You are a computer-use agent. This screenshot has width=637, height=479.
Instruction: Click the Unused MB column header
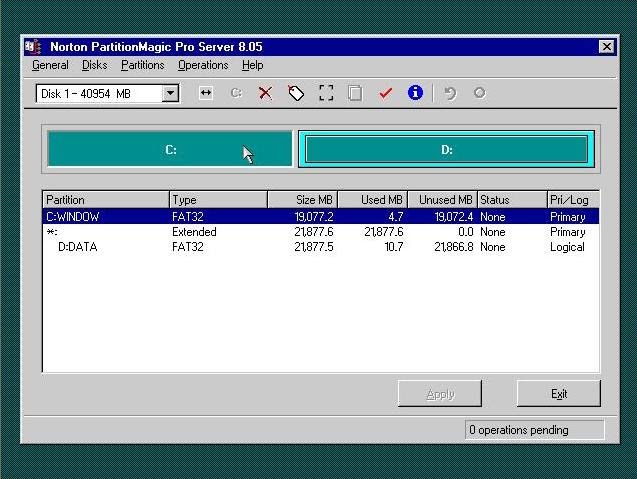tap(442, 200)
